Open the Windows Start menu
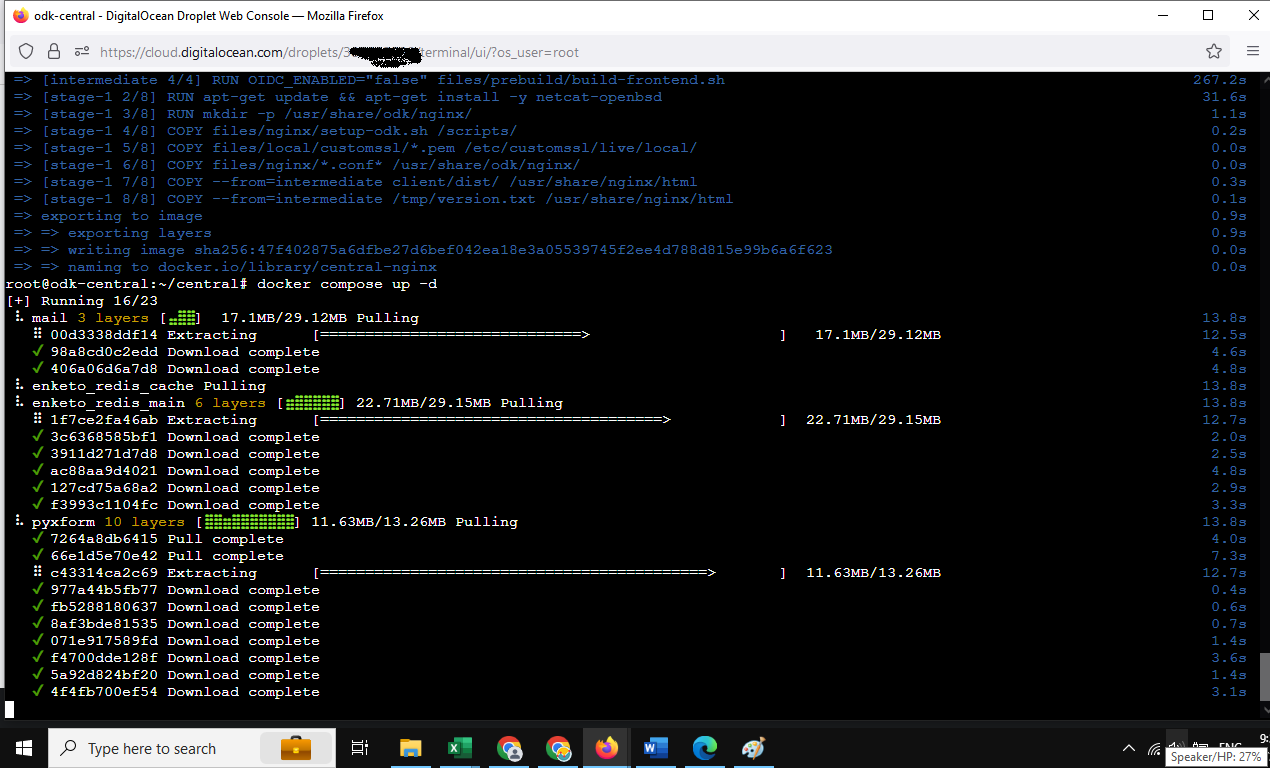The height and width of the screenshot is (768, 1270). (23, 748)
